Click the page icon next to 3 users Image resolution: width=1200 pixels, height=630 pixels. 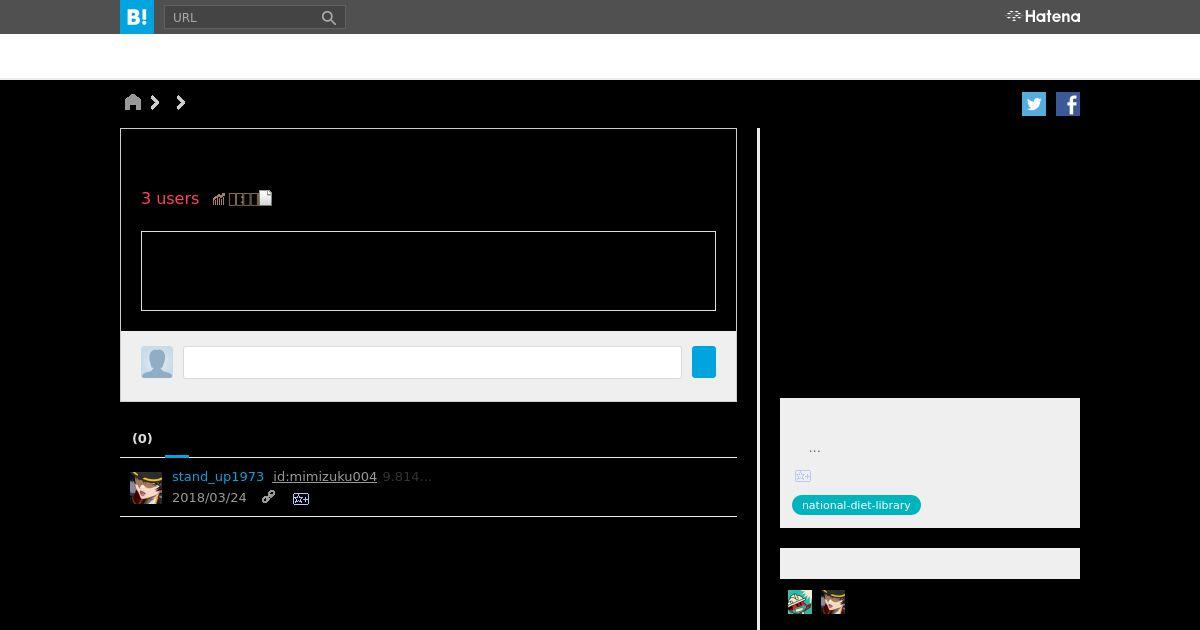tap(266, 198)
